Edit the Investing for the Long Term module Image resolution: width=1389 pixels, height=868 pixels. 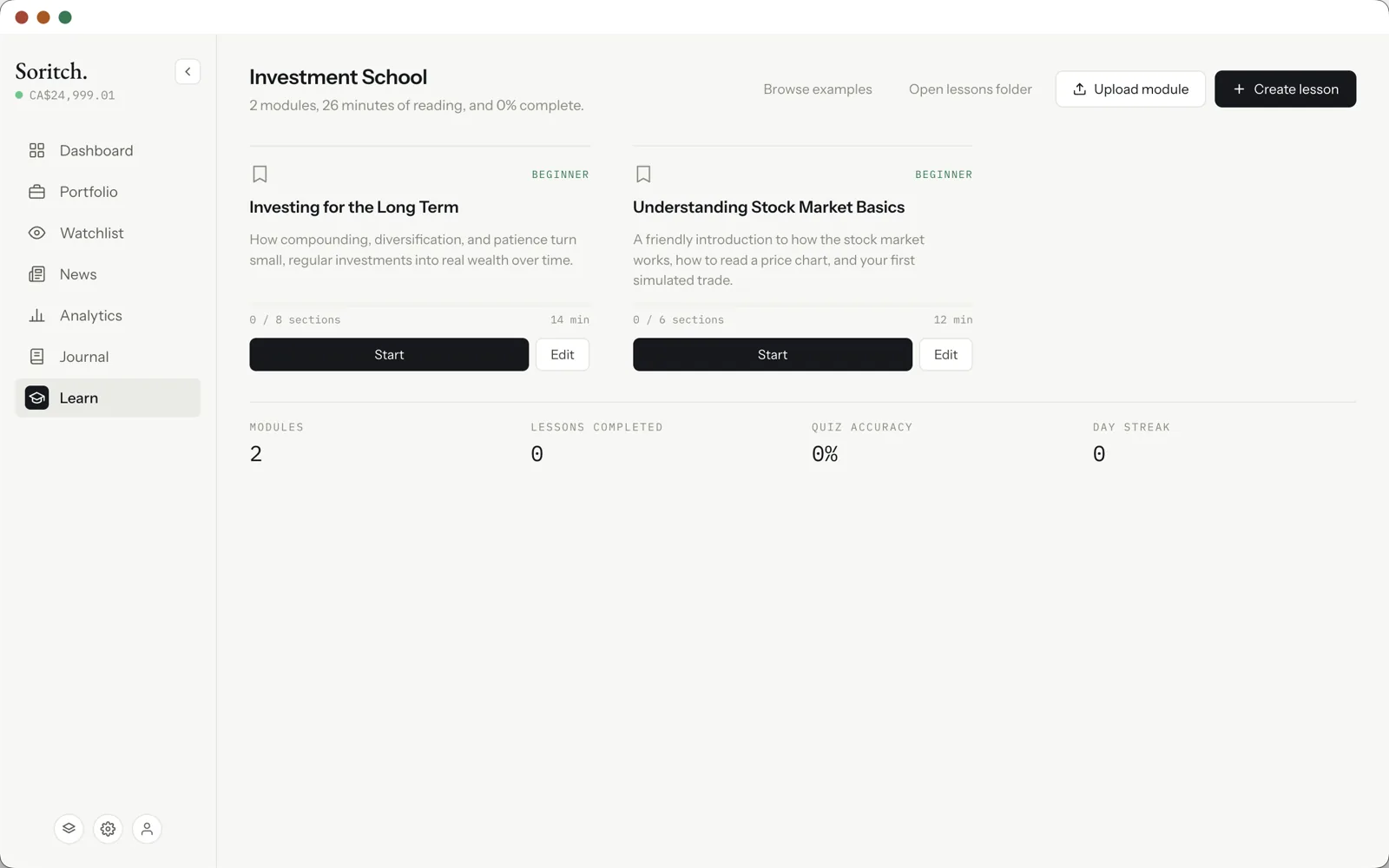563,354
